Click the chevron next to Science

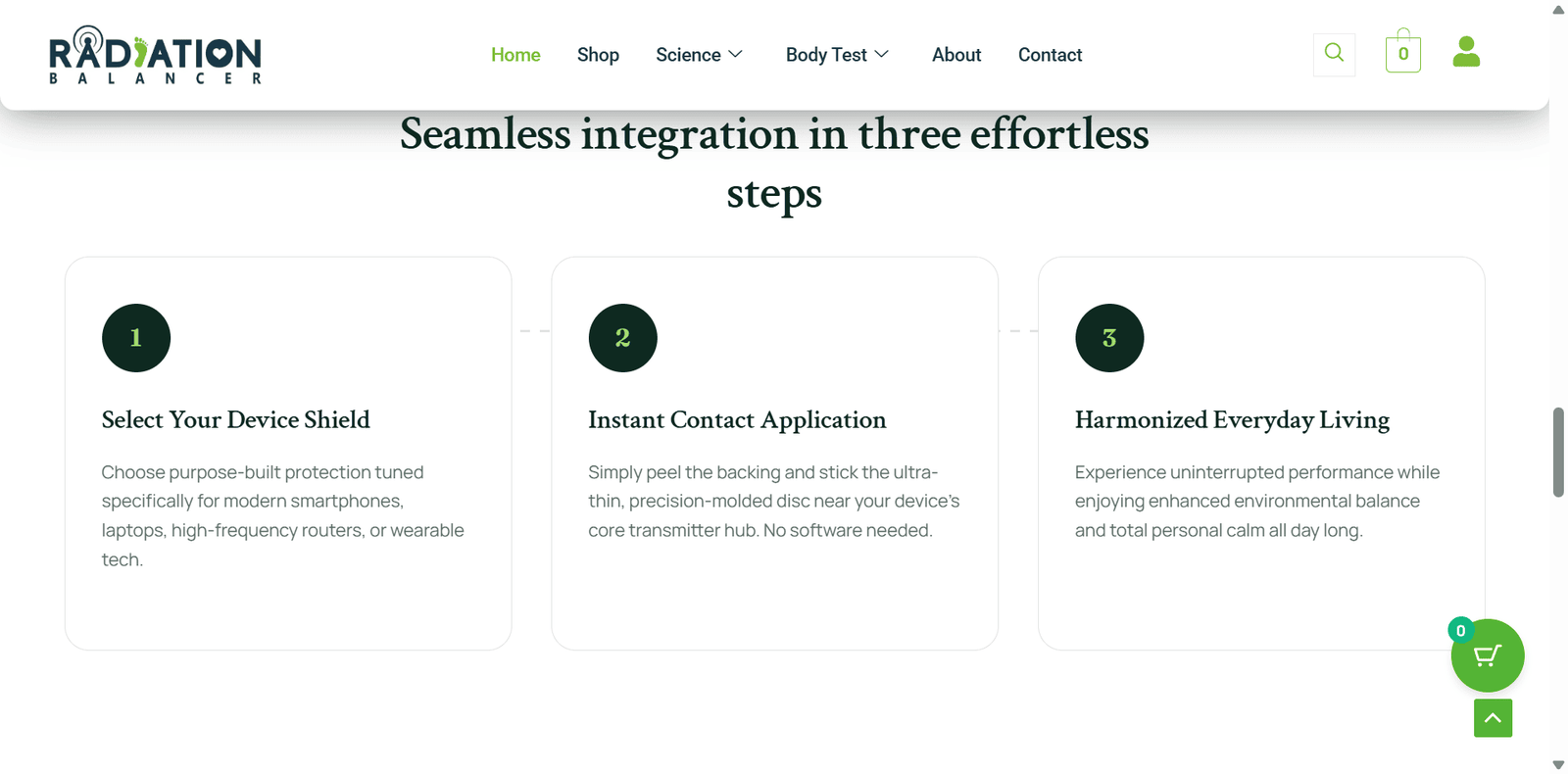(735, 54)
